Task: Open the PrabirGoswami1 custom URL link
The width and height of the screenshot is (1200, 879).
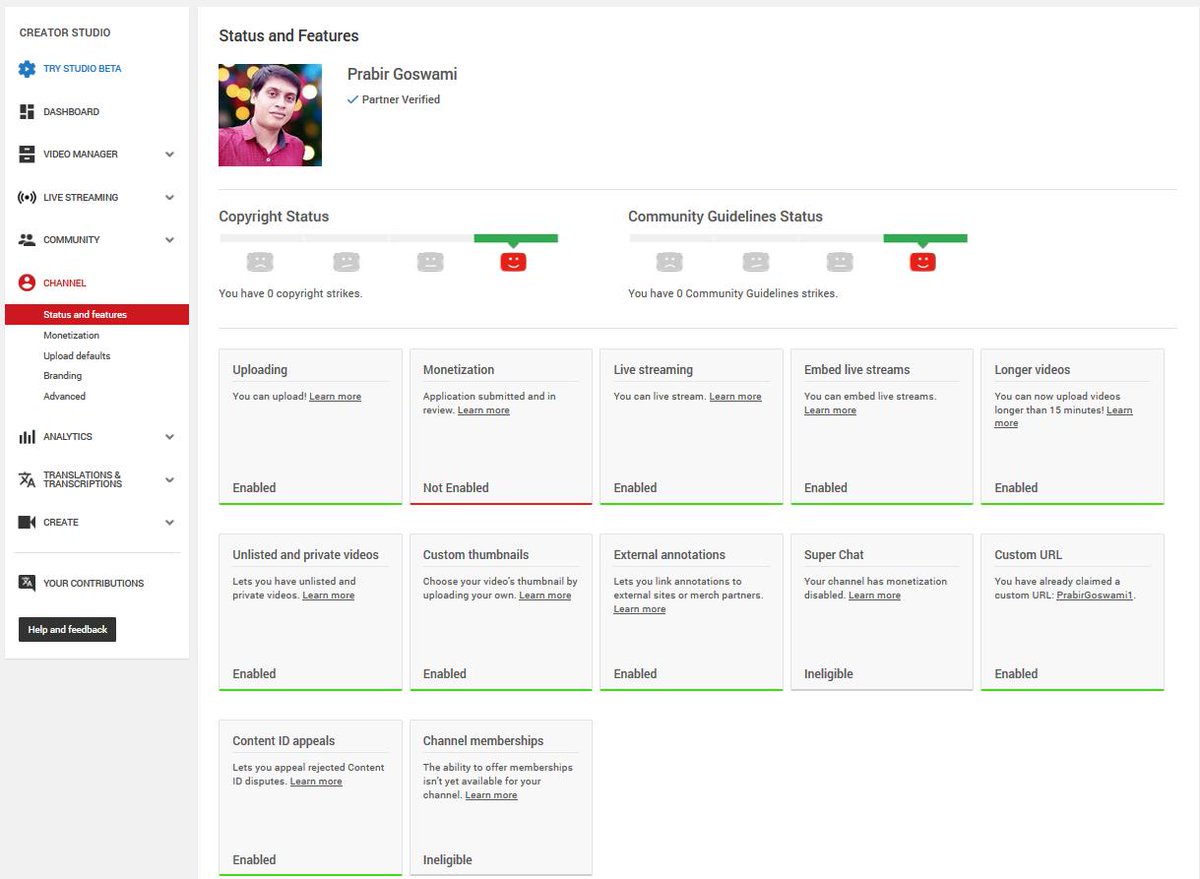Action: (x=1095, y=596)
